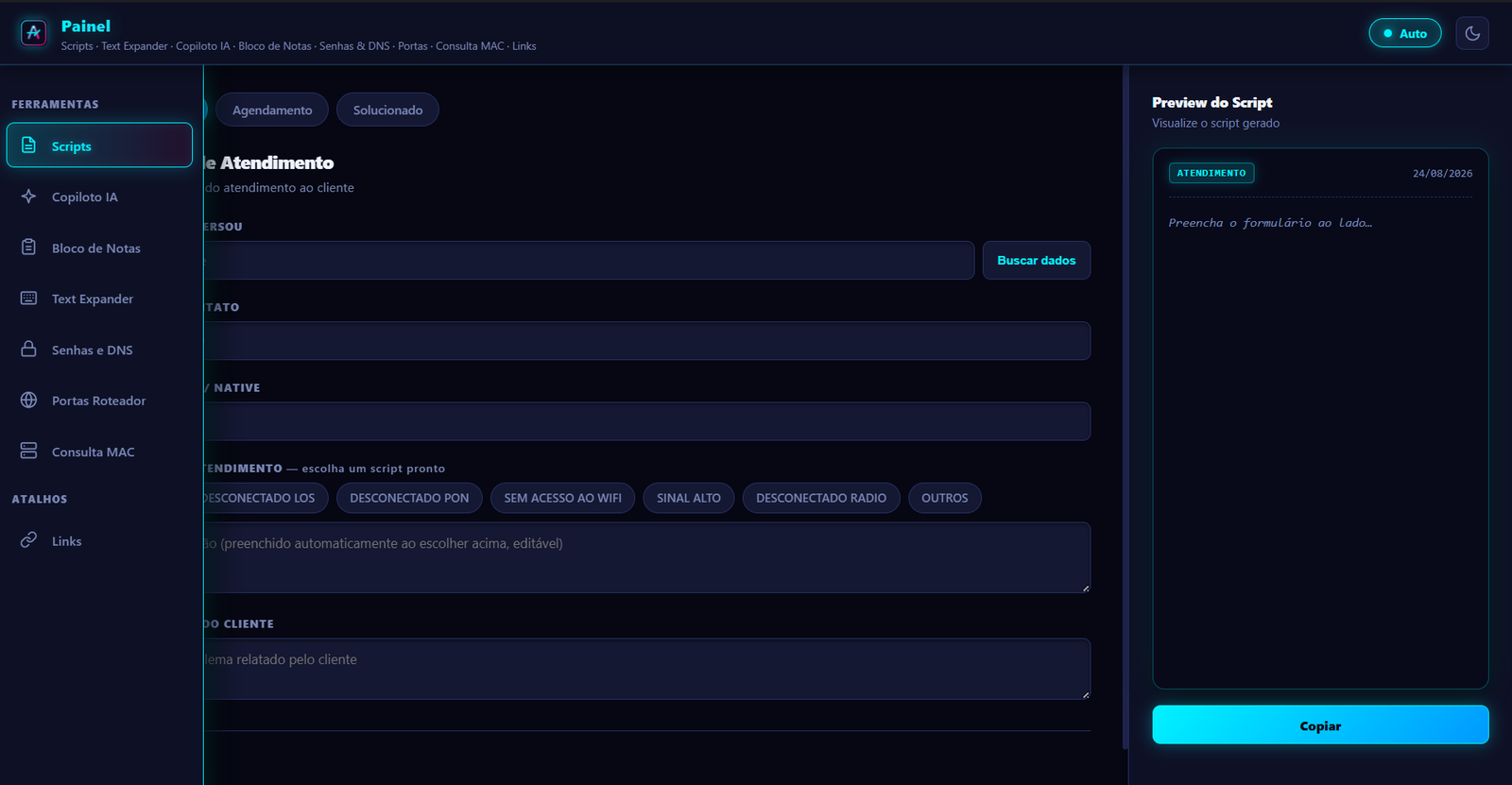Copy the script with the Copiar button

(x=1320, y=725)
